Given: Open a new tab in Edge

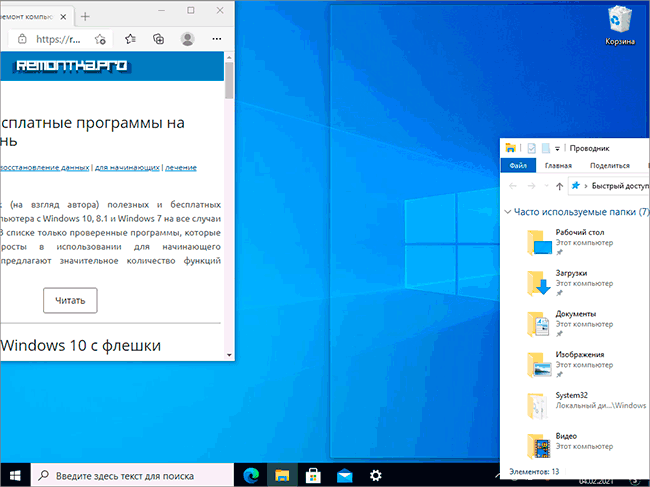Looking at the screenshot, I should (x=85, y=17).
